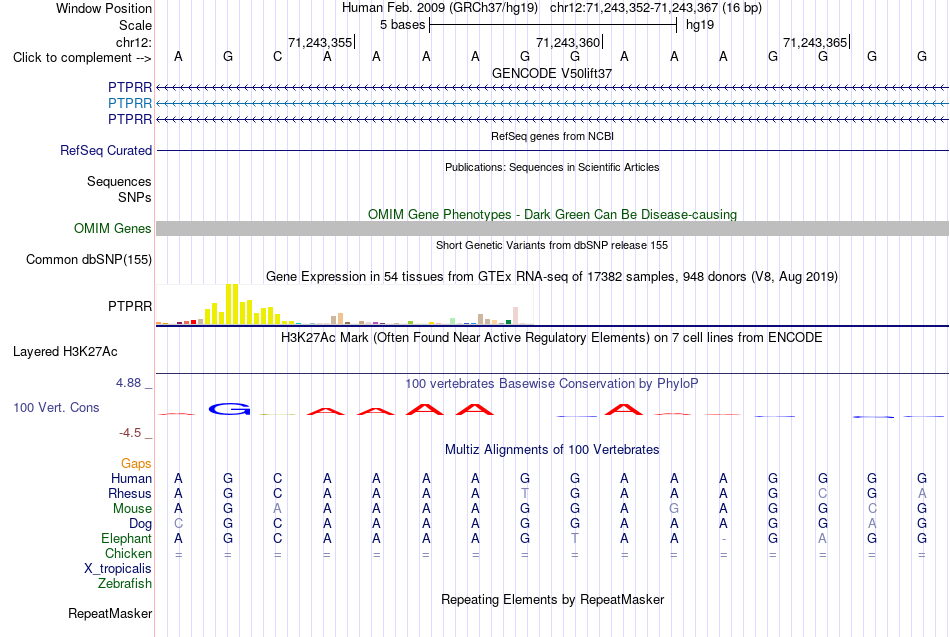The width and height of the screenshot is (950, 637).
Task: Open RefSeq Curated track settings
Action: point(106,150)
